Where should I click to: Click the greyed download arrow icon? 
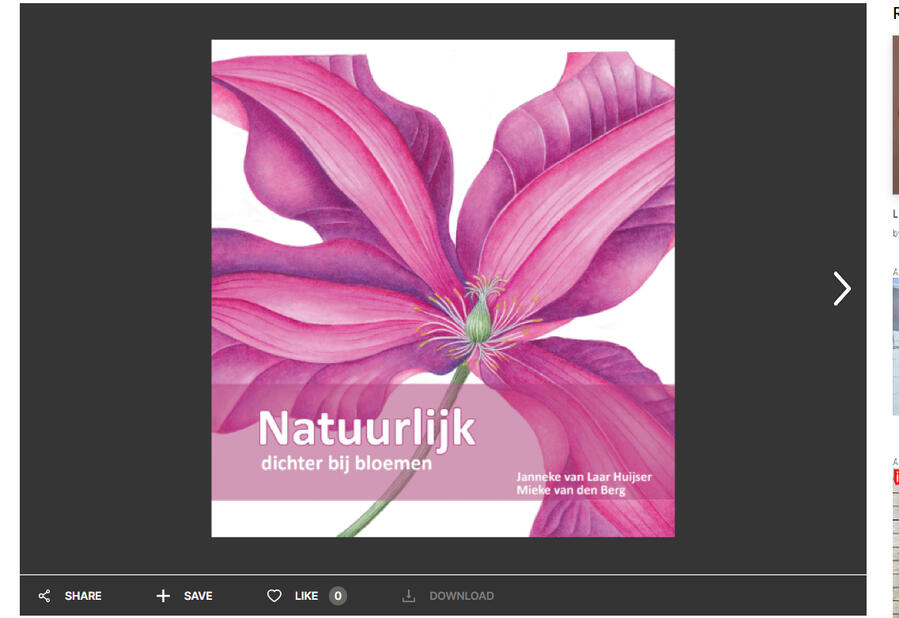(408, 596)
